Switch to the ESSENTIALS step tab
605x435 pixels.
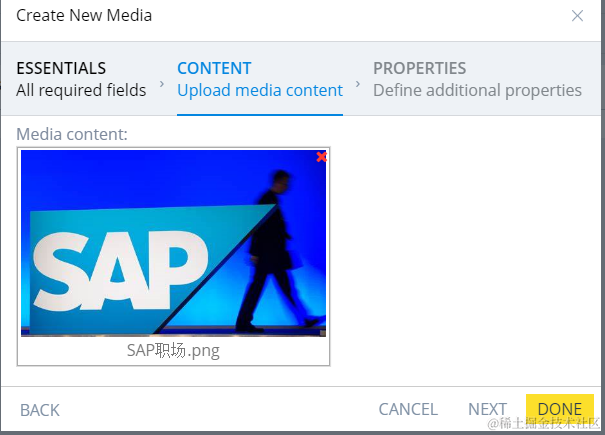pos(81,79)
